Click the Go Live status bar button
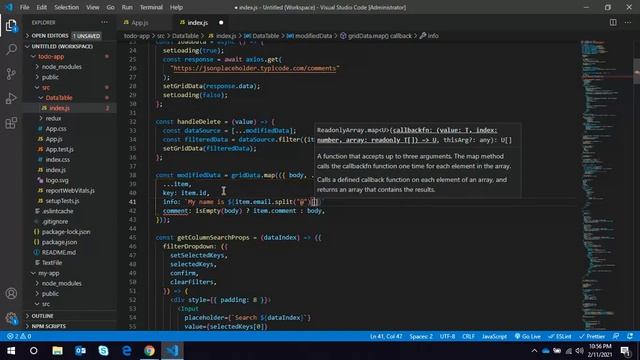 [x=527, y=336]
